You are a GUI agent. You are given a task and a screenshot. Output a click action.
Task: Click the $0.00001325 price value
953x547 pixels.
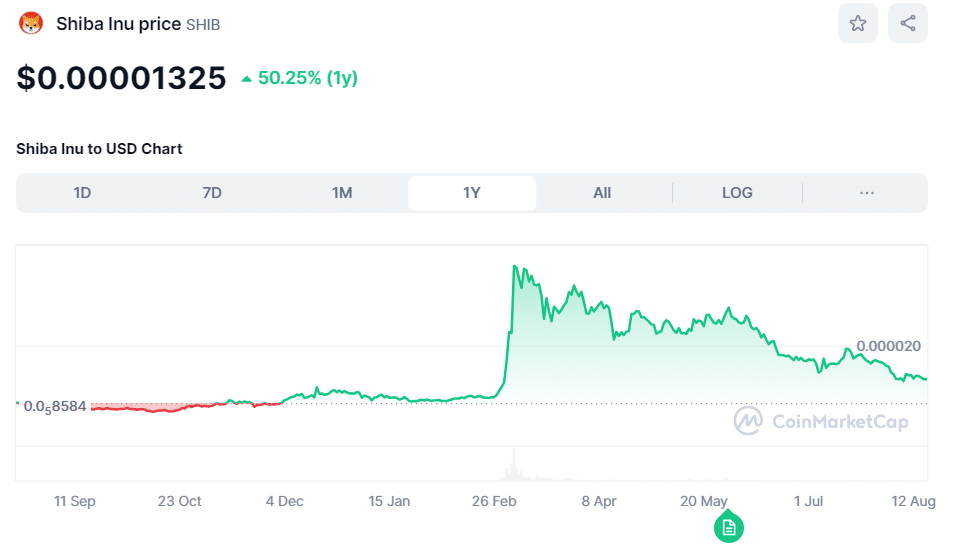(121, 78)
